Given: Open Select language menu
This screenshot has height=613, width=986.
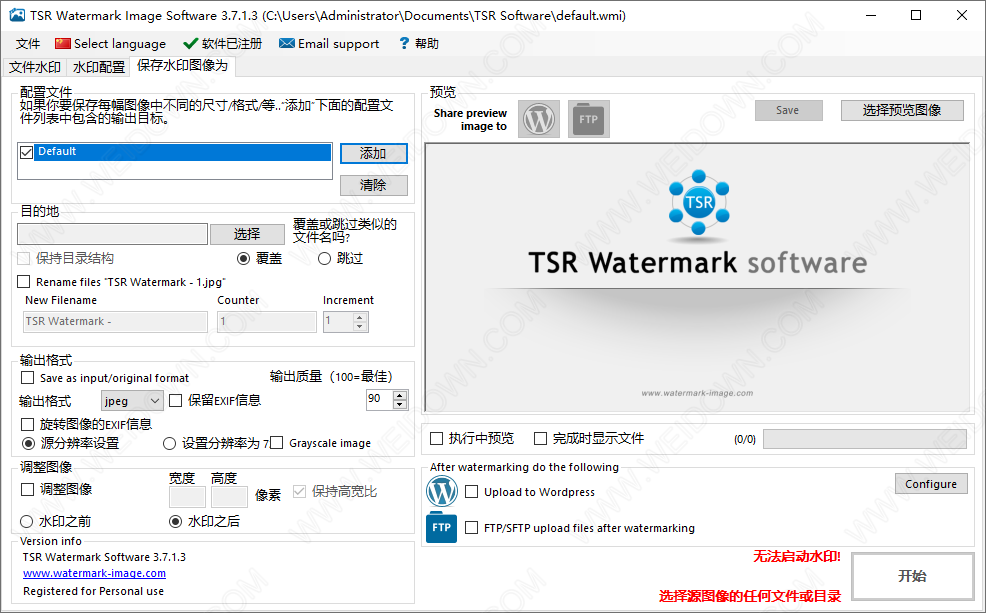Looking at the screenshot, I should 111,43.
